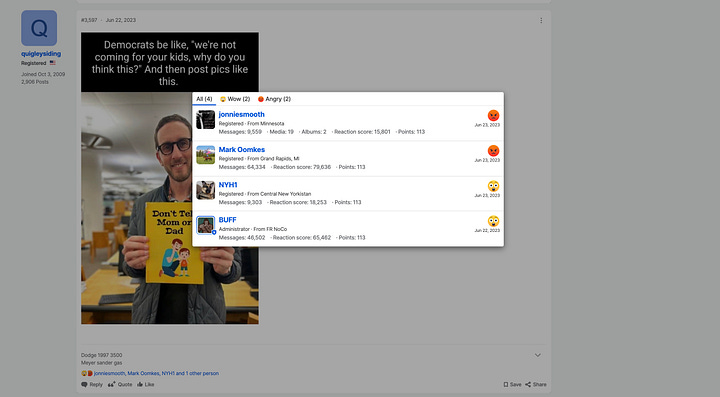Viewport: 720px width, 397px height.
Task: Click 'Albums: 2' in jonniesmooth's row
Action: tap(314, 132)
